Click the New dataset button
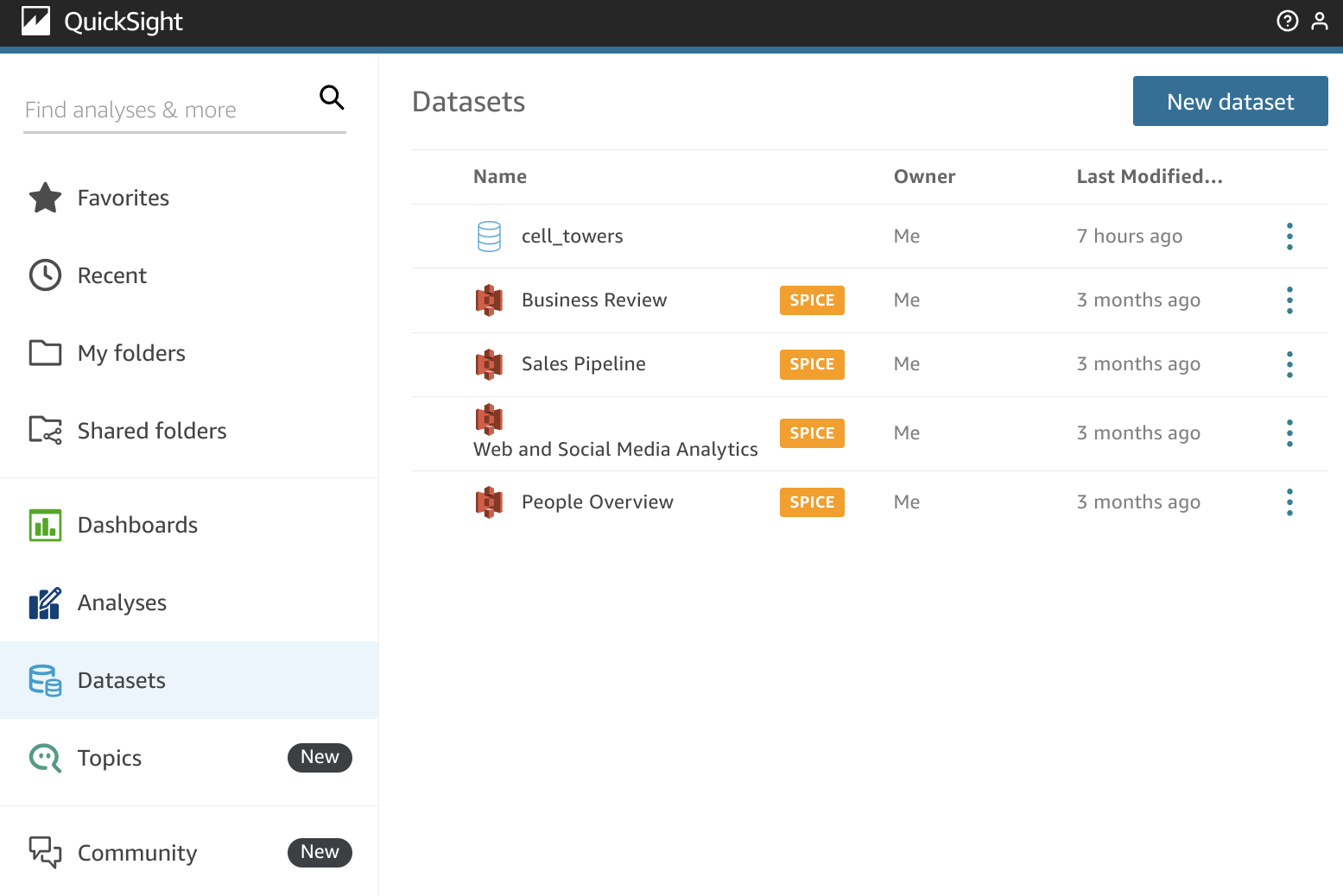The width and height of the screenshot is (1343, 896). 1230,101
